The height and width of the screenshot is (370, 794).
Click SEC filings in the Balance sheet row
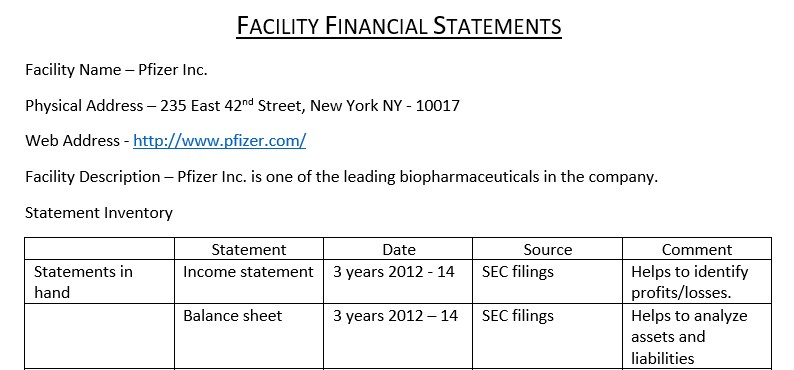pos(547,336)
